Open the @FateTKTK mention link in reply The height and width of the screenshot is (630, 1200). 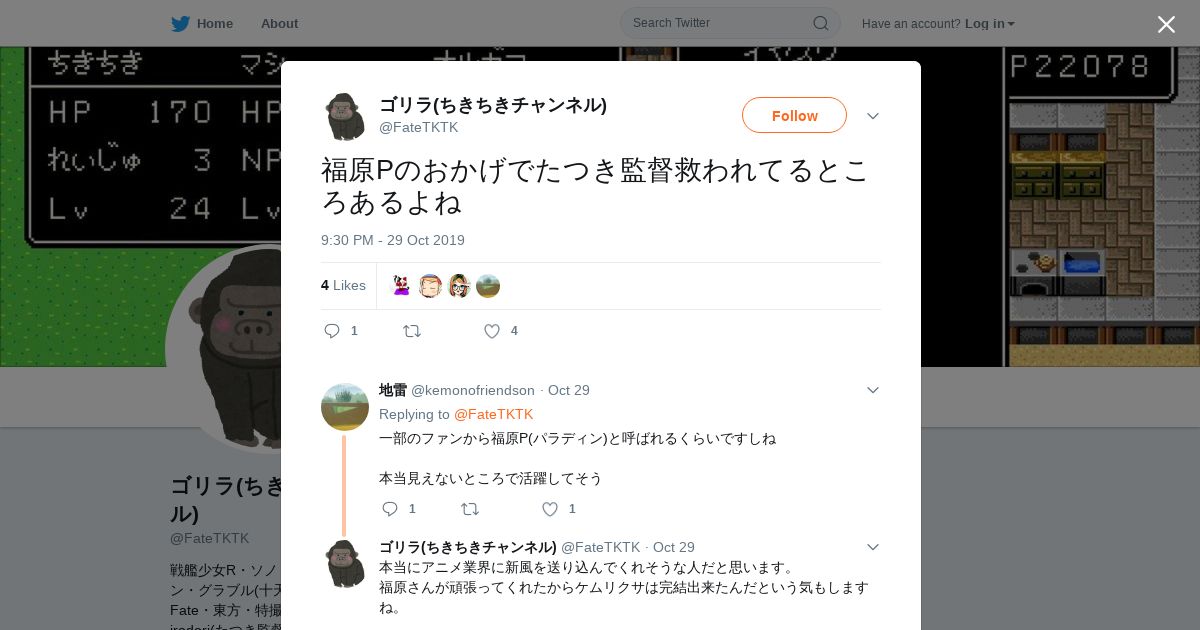[x=494, y=414]
